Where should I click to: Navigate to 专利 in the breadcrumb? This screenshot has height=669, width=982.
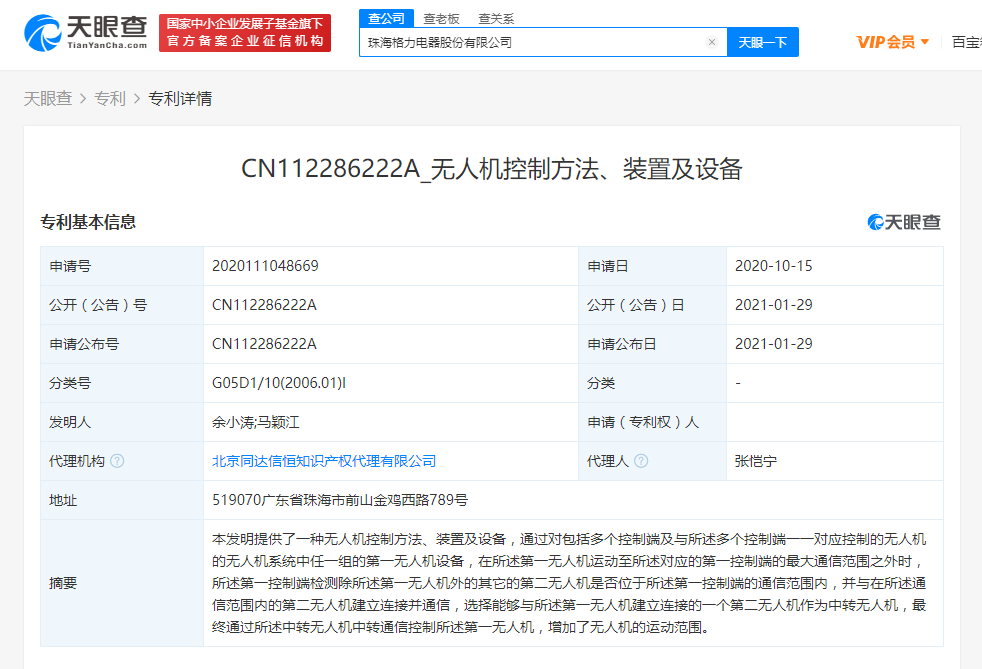pos(110,99)
